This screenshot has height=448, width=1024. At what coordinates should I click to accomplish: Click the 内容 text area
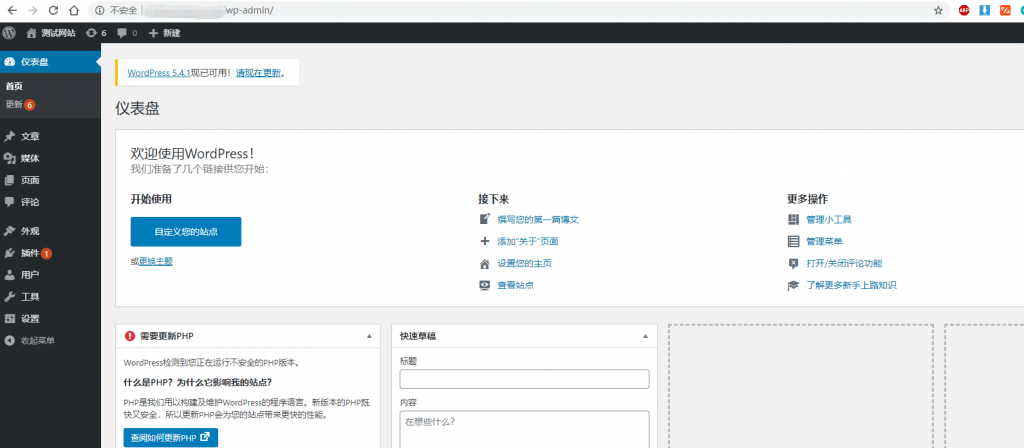tap(524, 429)
